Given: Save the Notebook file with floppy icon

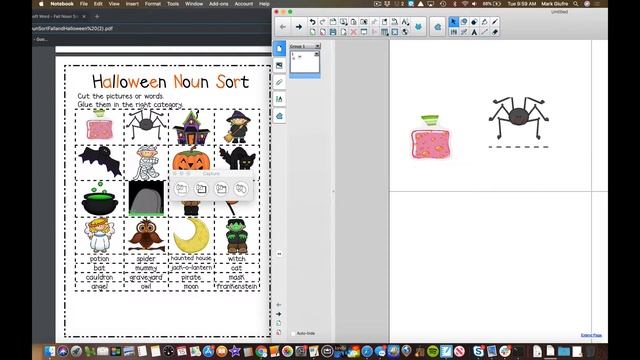Looking at the screenshot, I should [x=333, y=32].
